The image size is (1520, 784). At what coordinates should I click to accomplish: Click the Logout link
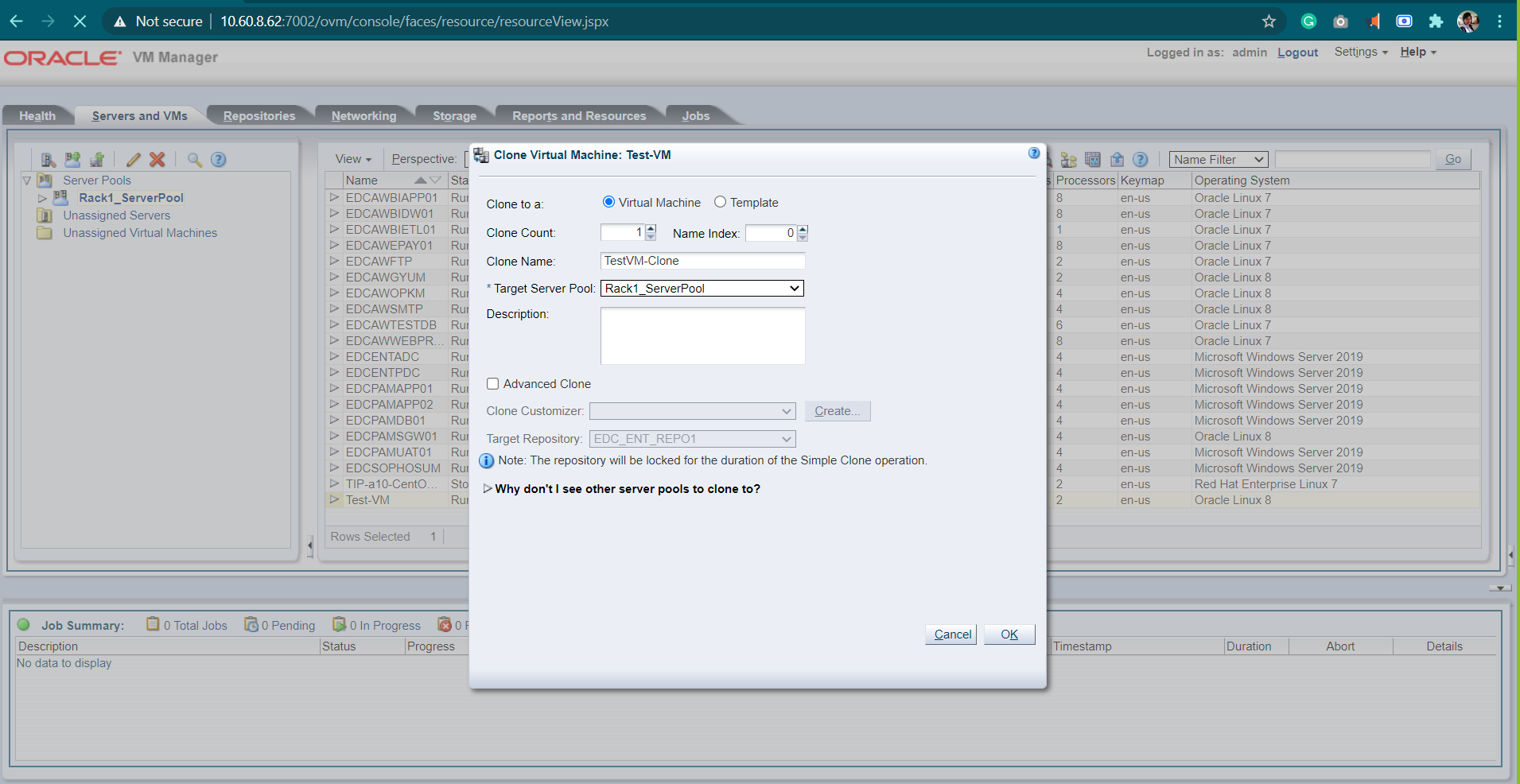tap(1297, 52)
